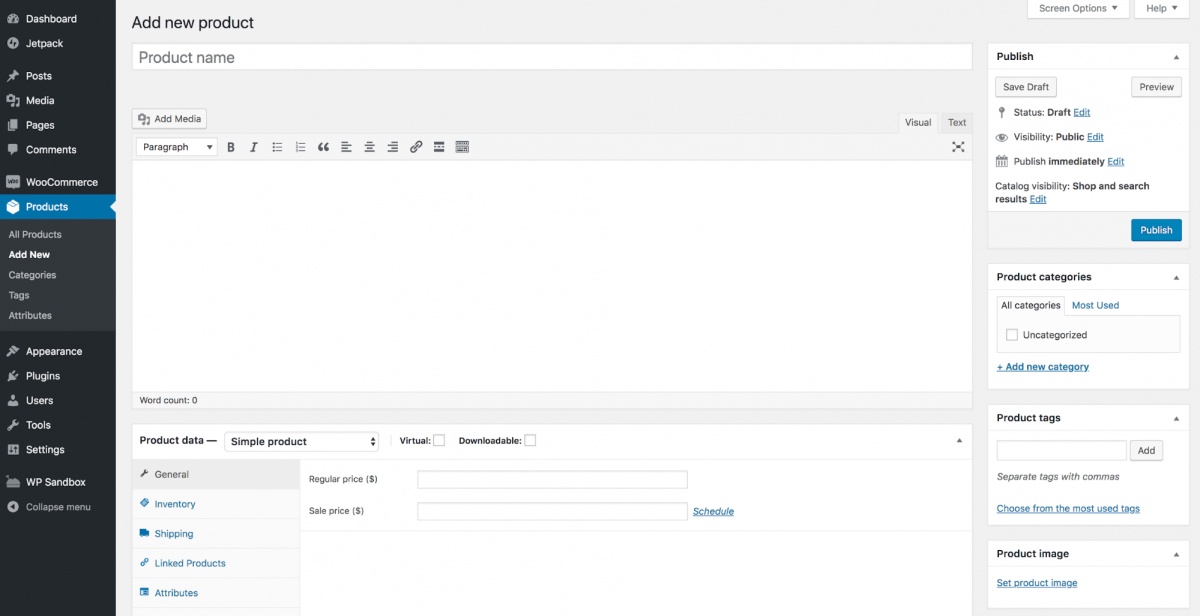Switch to the Text editor tab
The width and height of the screenshot is (1200, 616).
click(957, 123)
